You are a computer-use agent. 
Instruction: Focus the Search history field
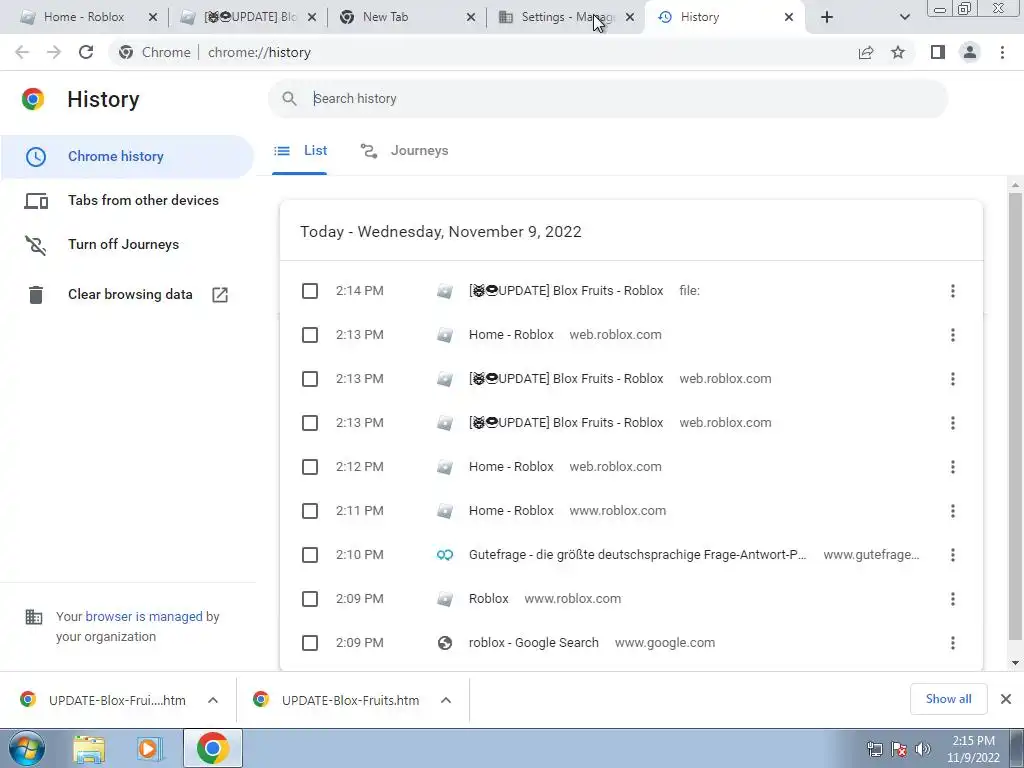pyautogui.click(x=607, y=99)
